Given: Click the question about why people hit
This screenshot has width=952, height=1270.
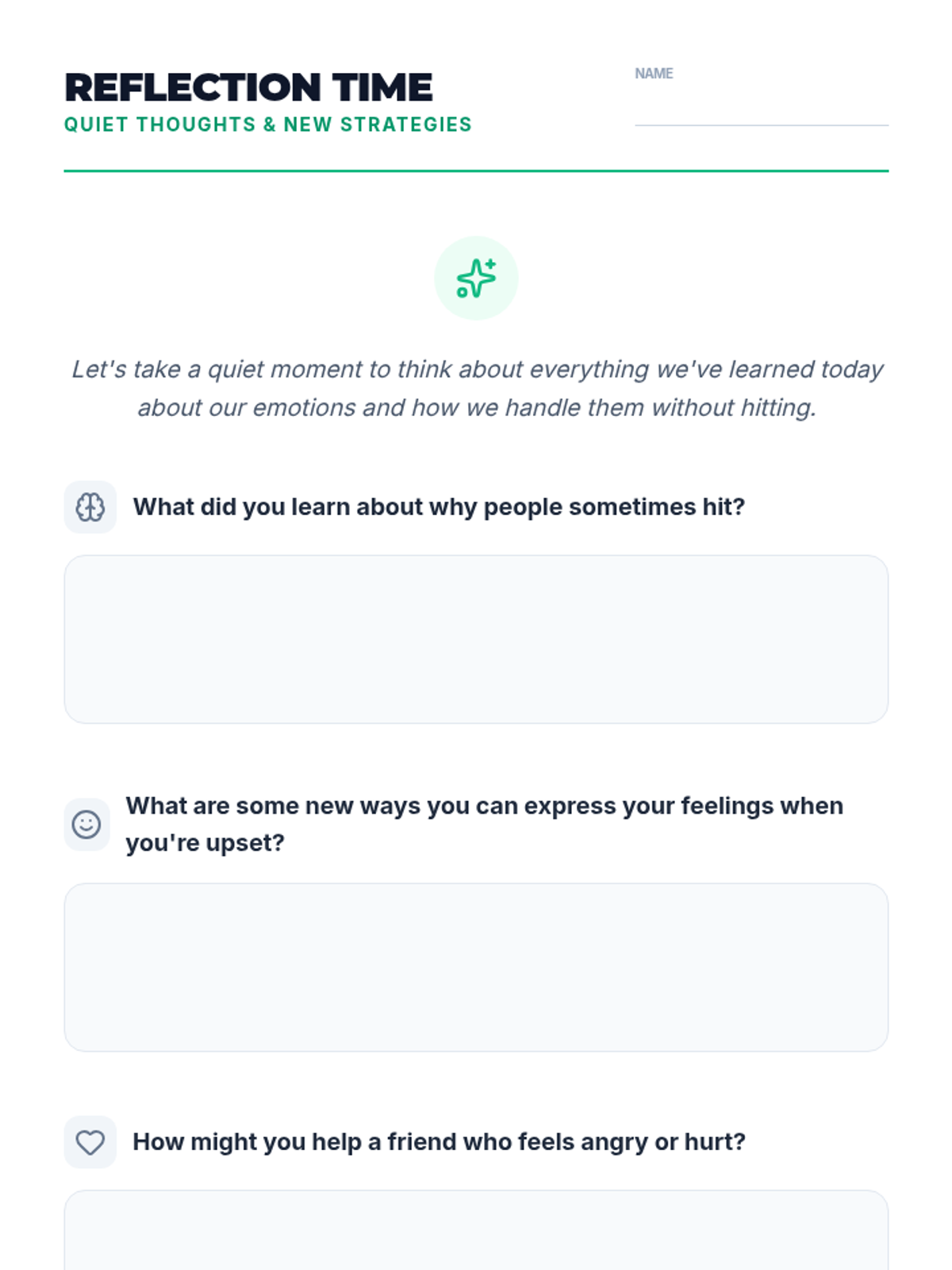Looking at the screenshot, I should click(x=439, y=507).
